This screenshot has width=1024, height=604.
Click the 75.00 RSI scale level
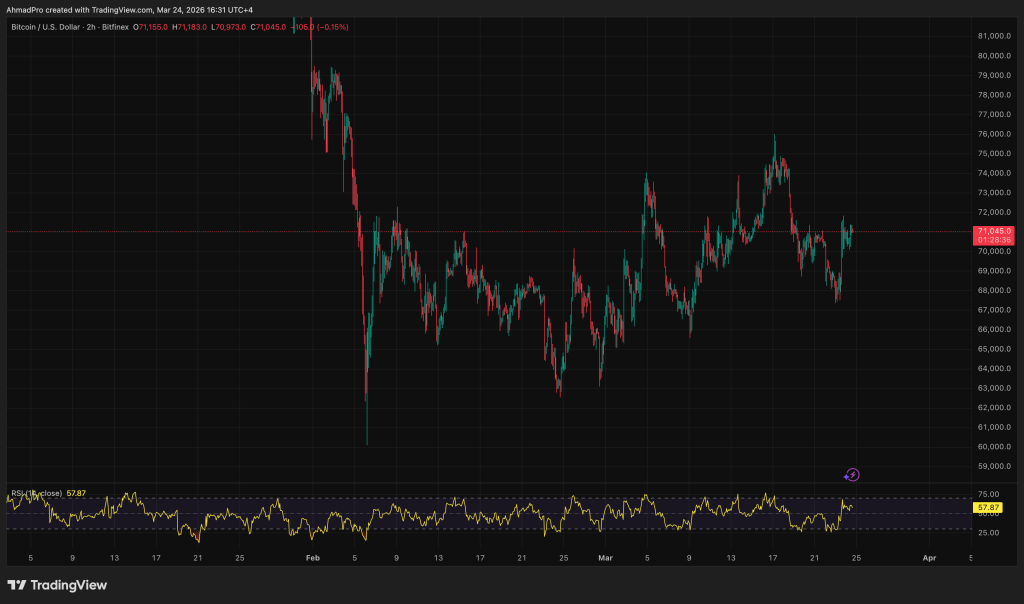click(987, 494)
